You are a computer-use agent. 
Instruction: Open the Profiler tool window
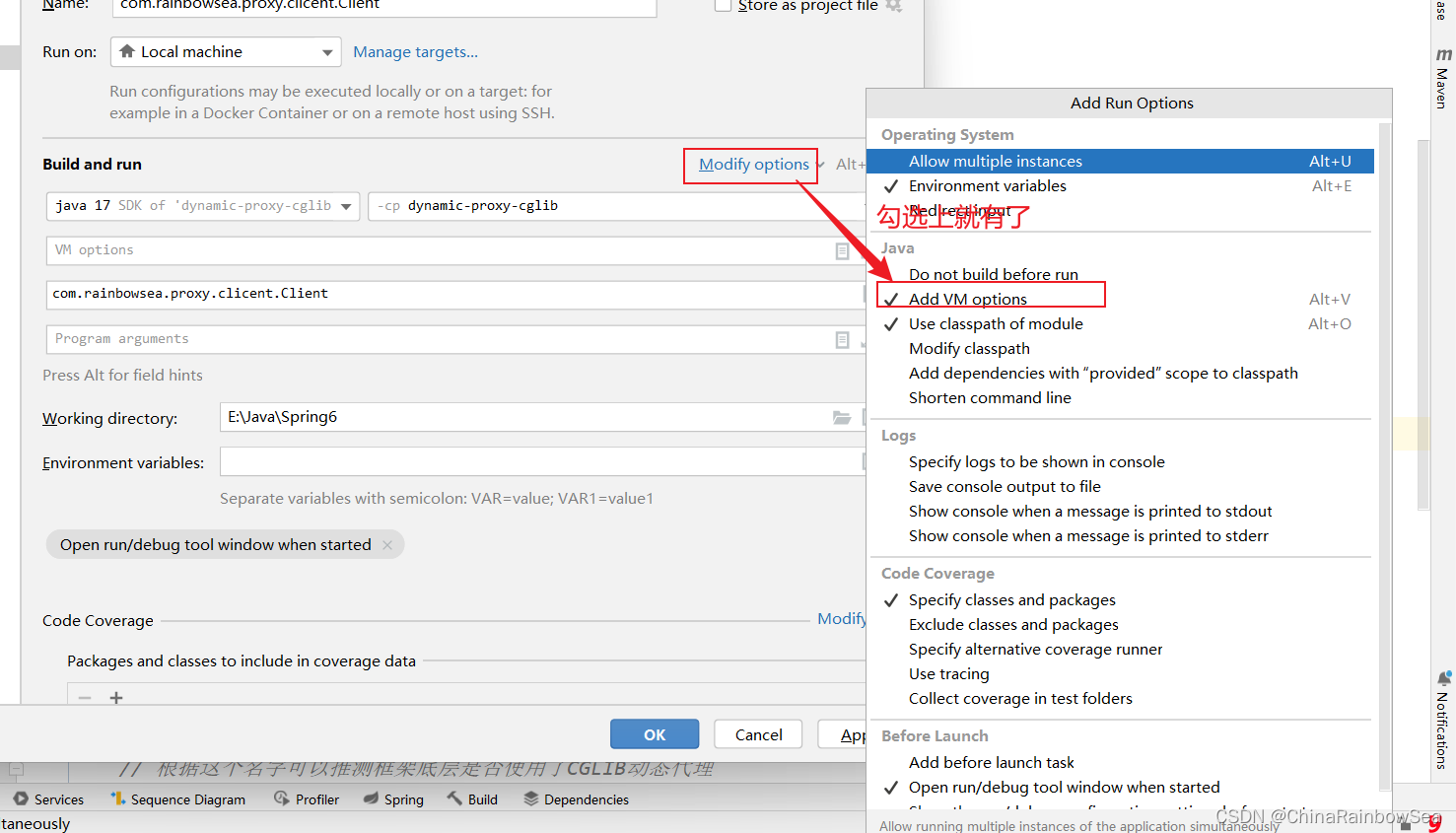(307, 799)
